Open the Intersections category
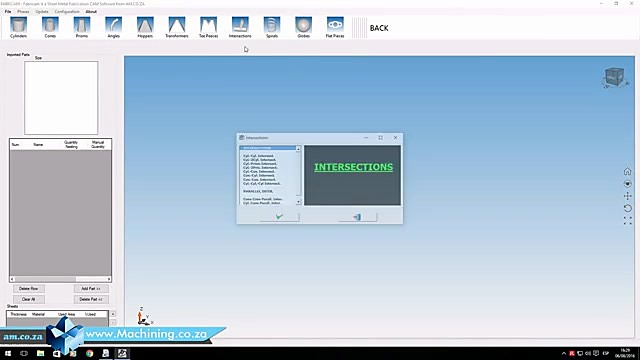The image size is (640, 360). [x=240, y=27]
